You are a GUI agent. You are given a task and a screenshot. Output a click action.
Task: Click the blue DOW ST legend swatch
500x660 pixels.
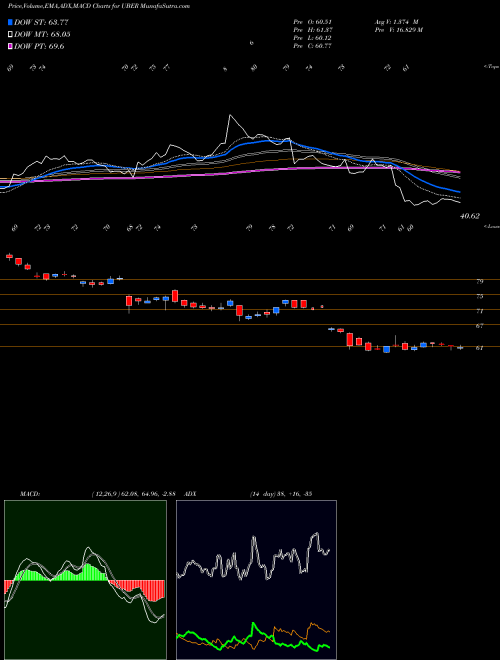[x=11, y=22]
